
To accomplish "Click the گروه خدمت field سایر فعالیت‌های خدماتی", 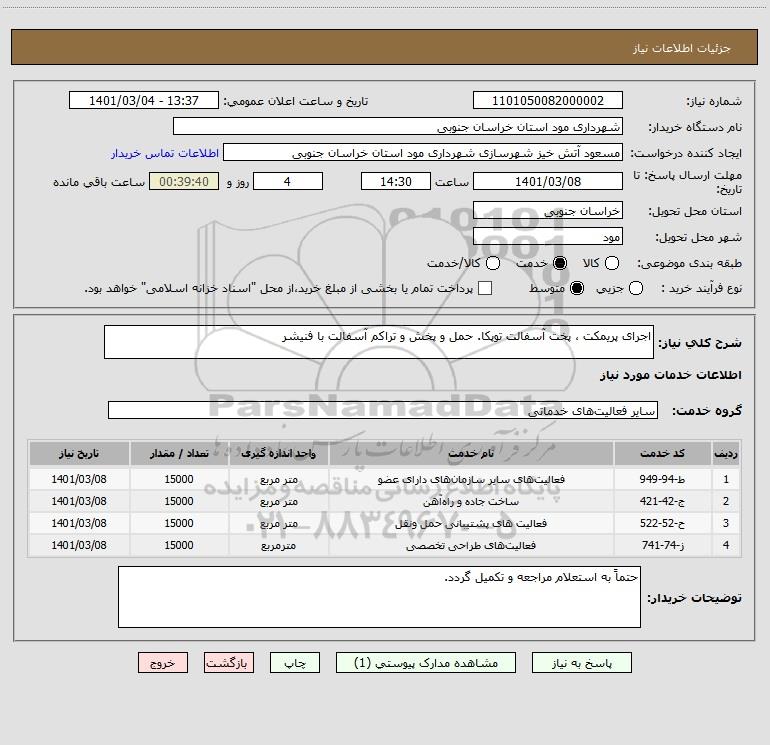I will pos(383,410).
